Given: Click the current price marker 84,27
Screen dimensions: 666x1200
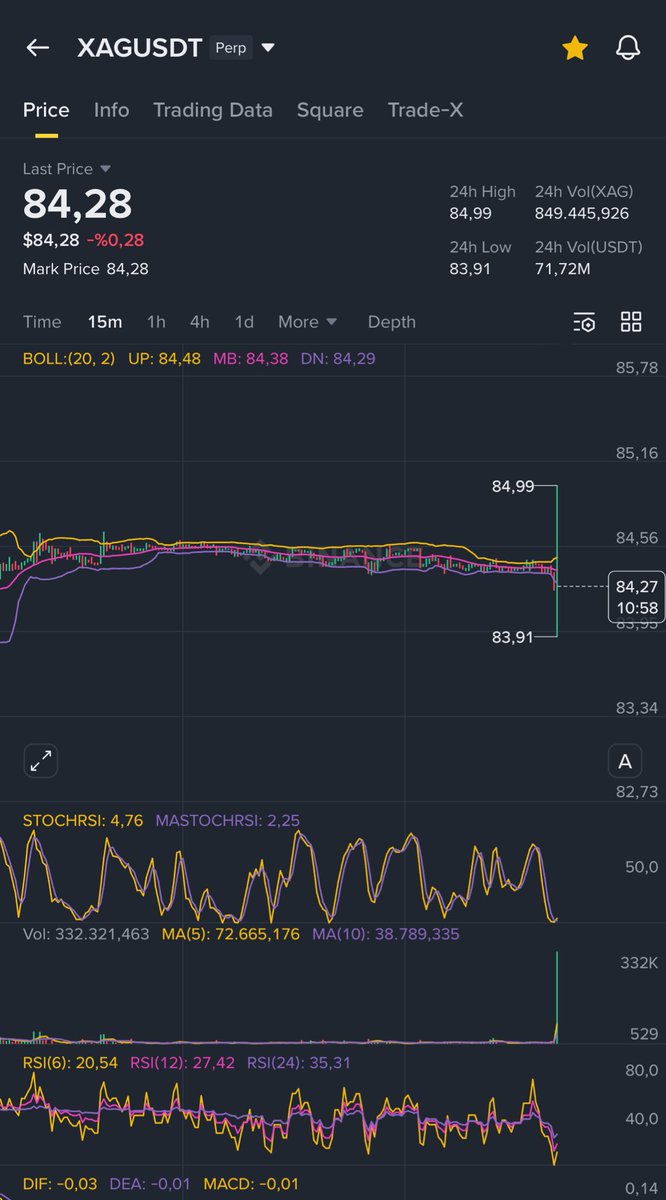Looking at the screenshot, I should tap(636, 597).
